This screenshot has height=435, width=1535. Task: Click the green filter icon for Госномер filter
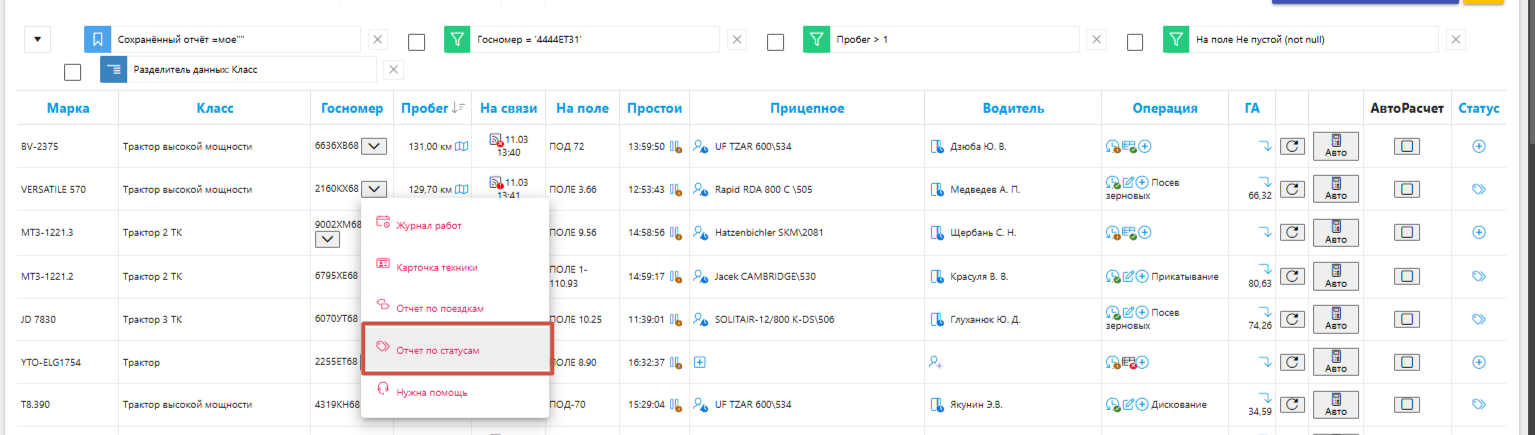[x=457, y=40]
